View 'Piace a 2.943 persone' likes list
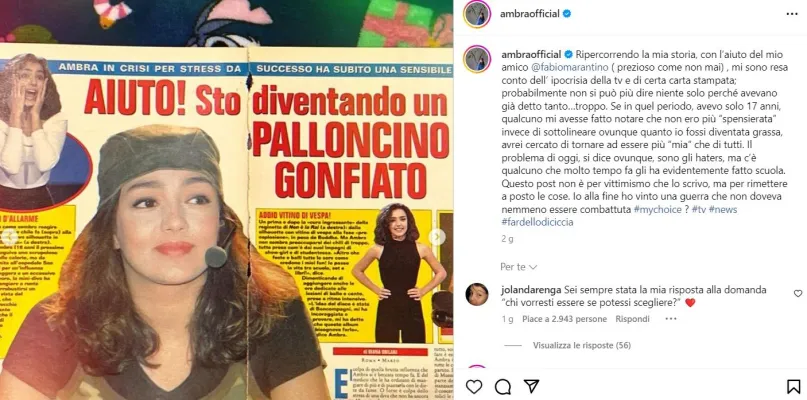This screenshot has width=807, height=400. click(564, 319)
